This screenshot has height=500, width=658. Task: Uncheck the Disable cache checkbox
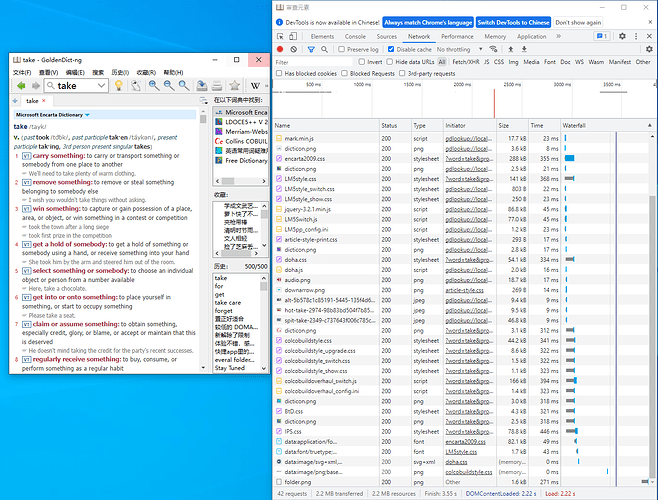click(x=391, y=50)
